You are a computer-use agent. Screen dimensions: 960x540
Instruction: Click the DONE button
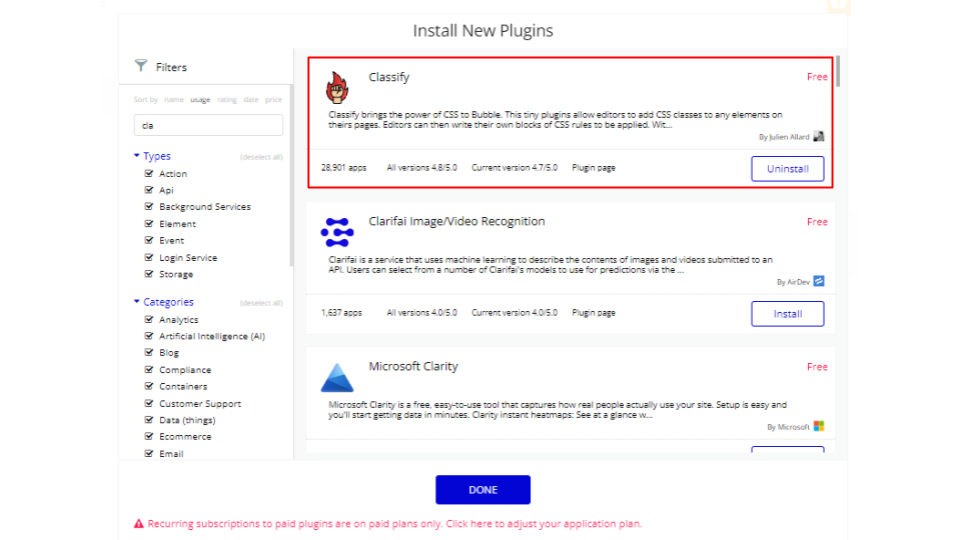[x=483, y=490]
